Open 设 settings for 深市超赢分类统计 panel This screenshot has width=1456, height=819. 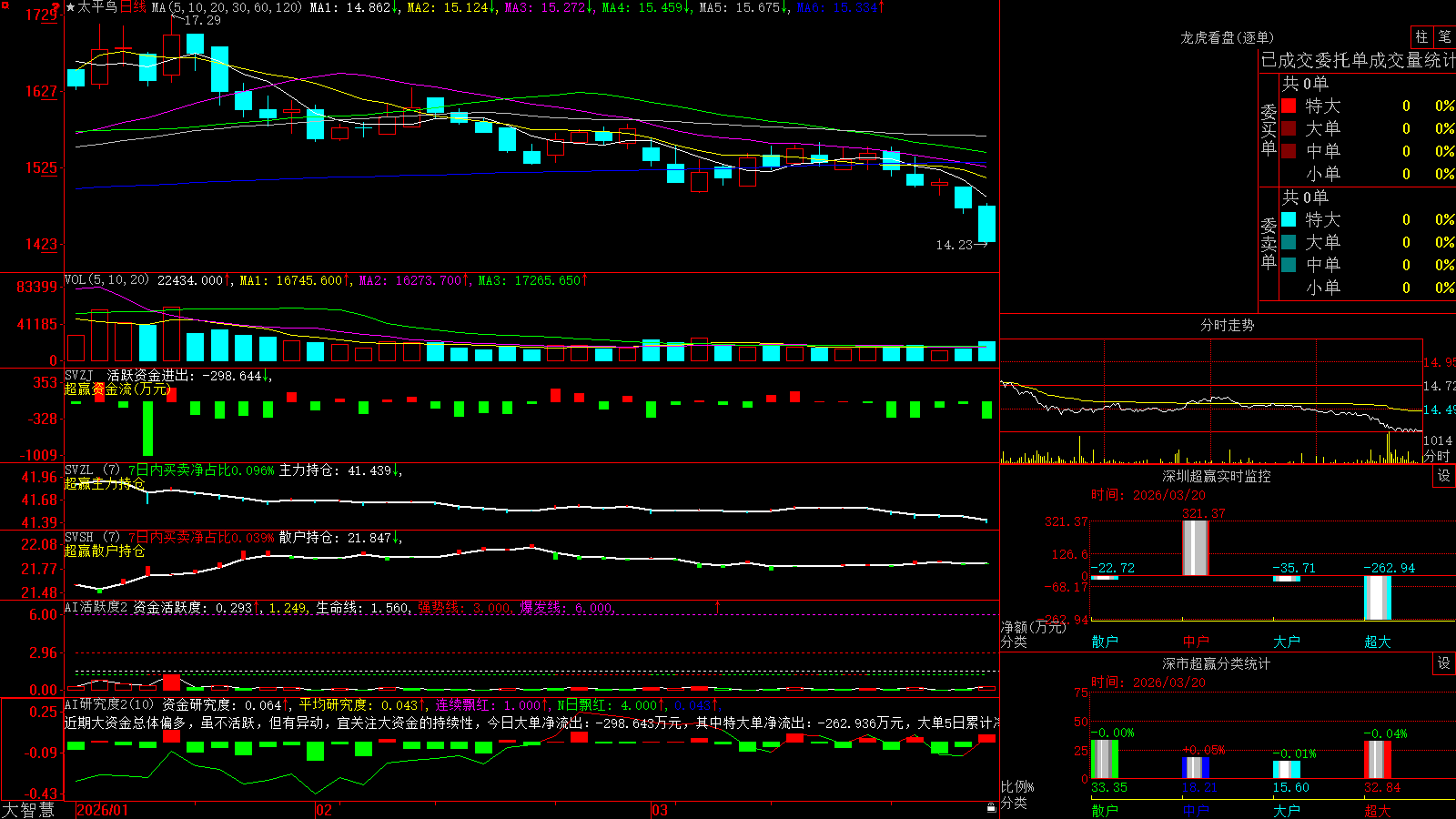pos(1444,663)
